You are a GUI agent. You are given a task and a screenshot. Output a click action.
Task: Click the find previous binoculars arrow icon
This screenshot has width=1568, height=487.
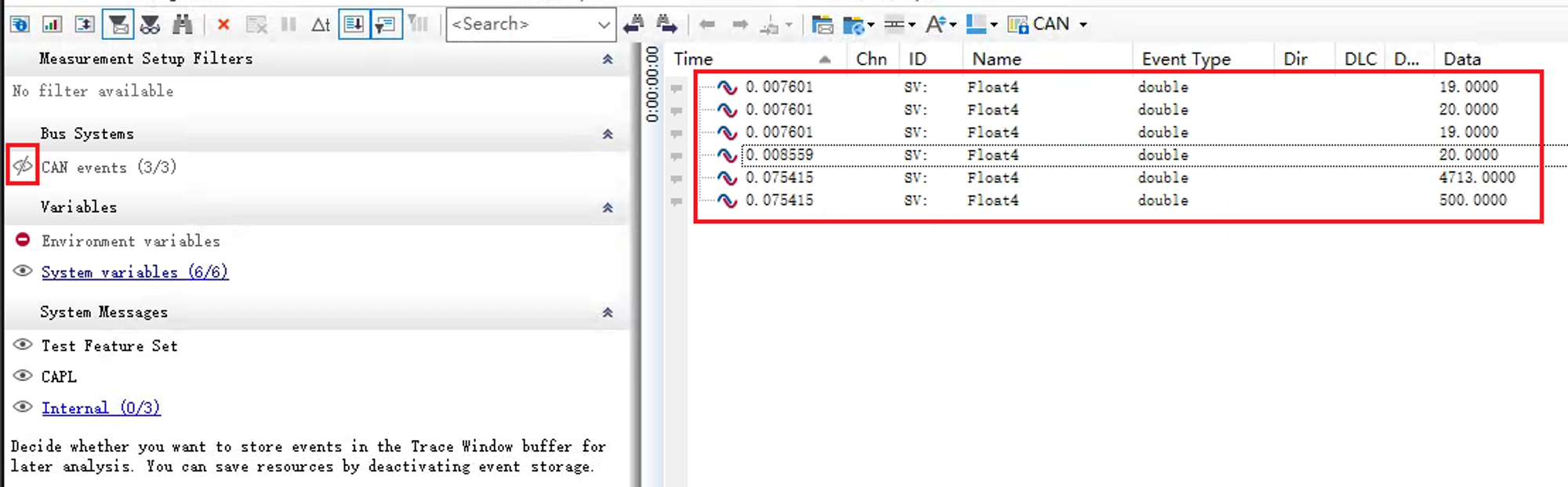pos(633,24)
